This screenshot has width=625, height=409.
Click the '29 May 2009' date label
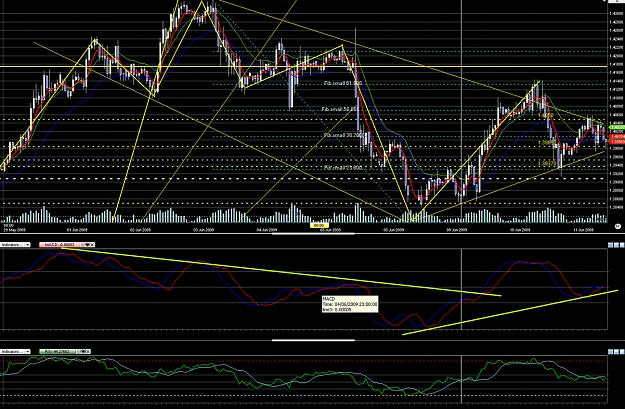(14, 230)
